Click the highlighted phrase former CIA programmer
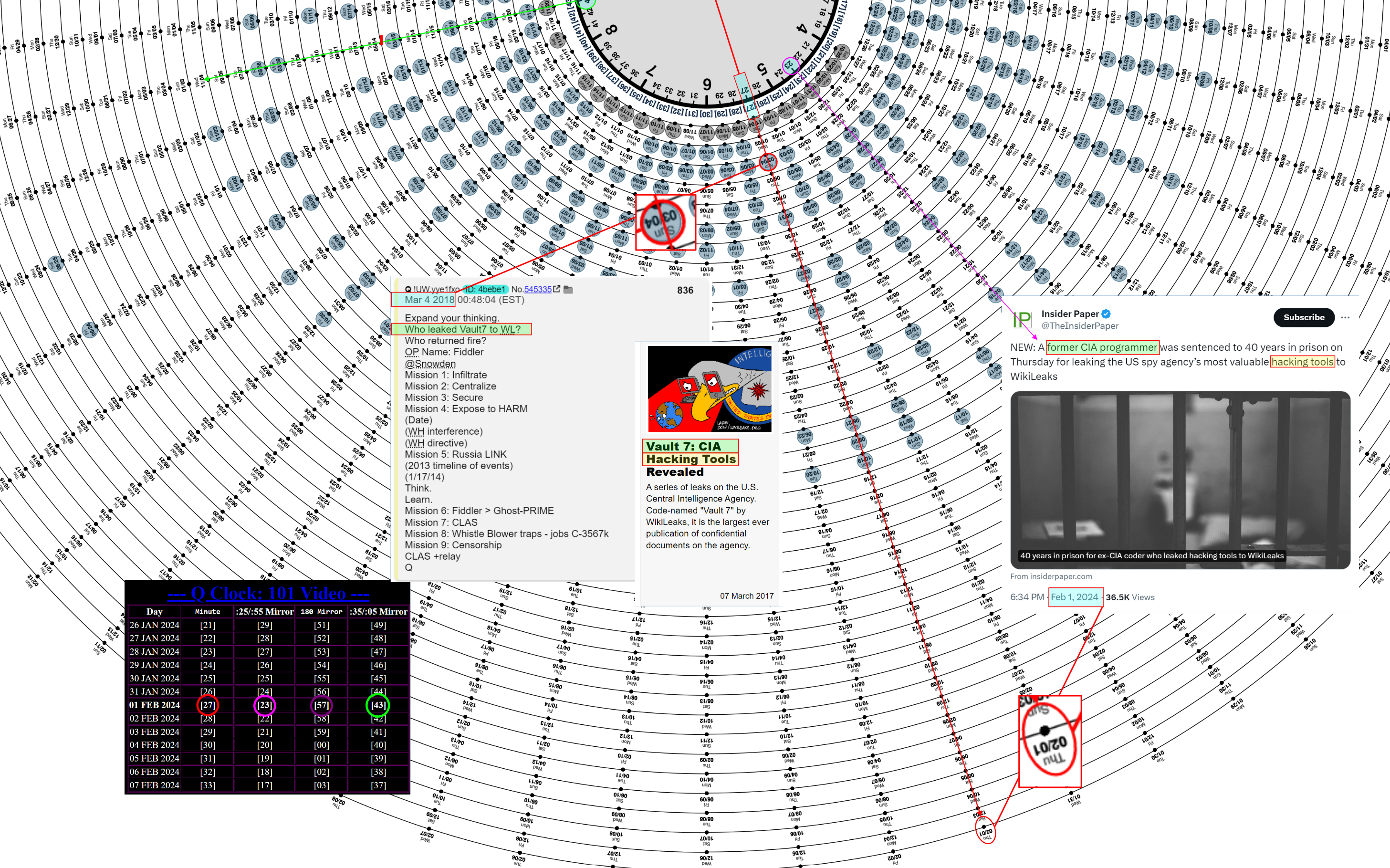The height and width of the screenshot is (868, 1390). tap(1102, 347)
